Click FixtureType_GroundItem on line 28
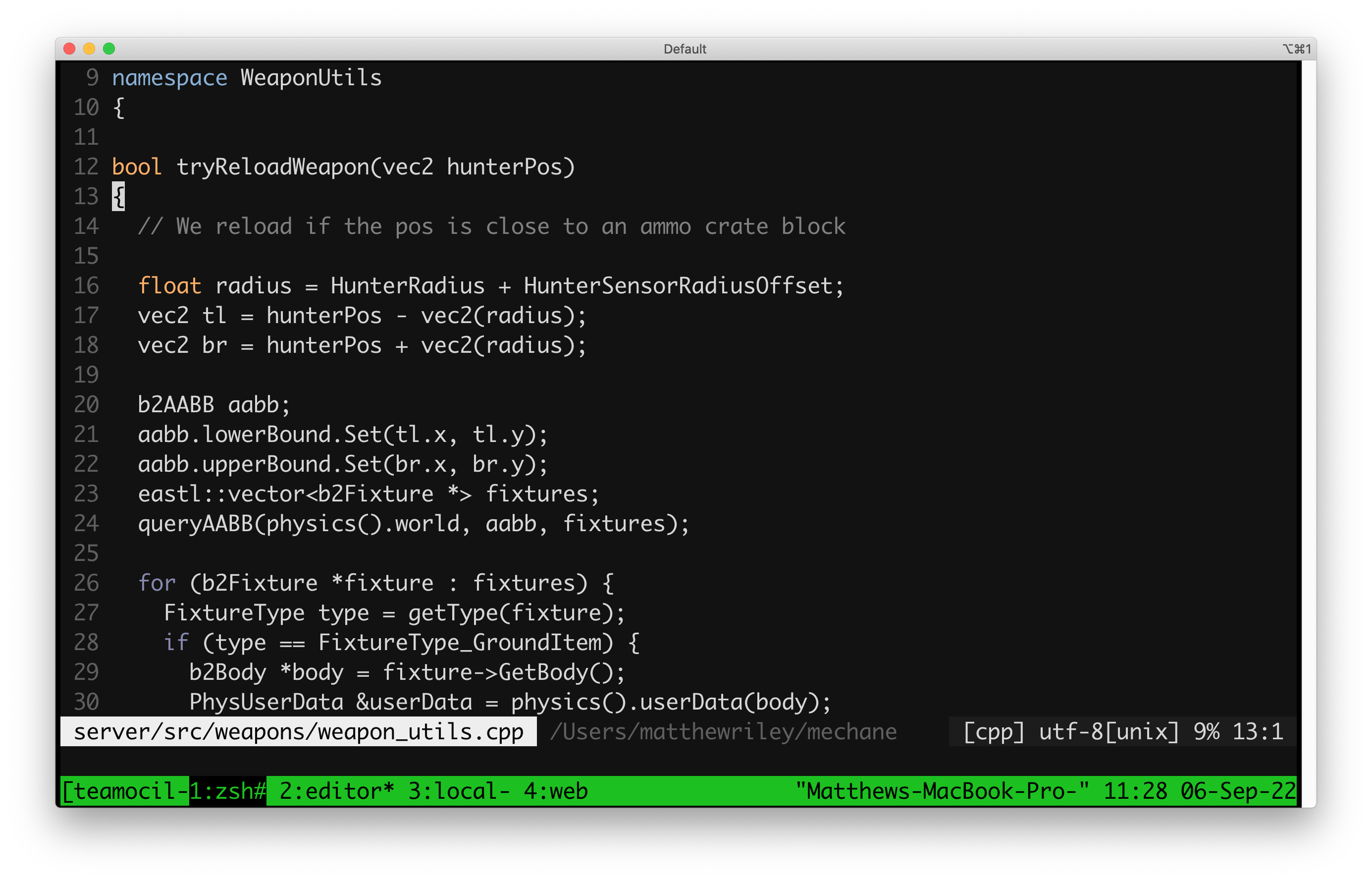Viewport: 1372px width, 881px height. [x=459, y=643]
